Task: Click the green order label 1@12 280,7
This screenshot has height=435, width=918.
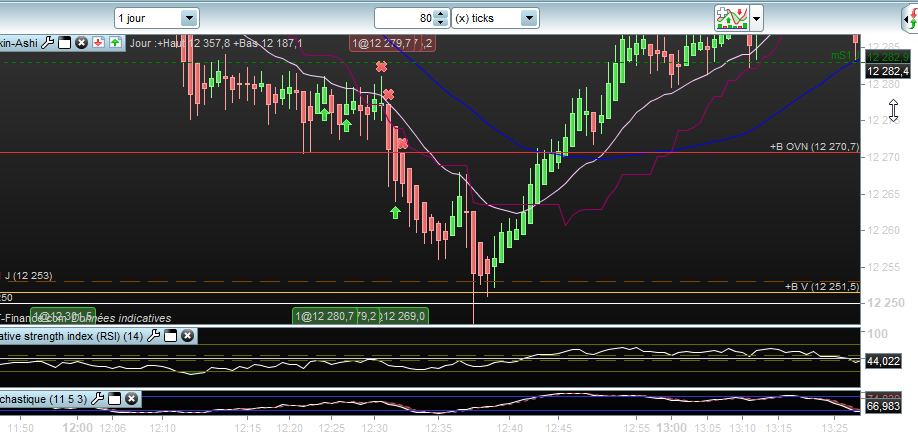Action: [325, 317]
